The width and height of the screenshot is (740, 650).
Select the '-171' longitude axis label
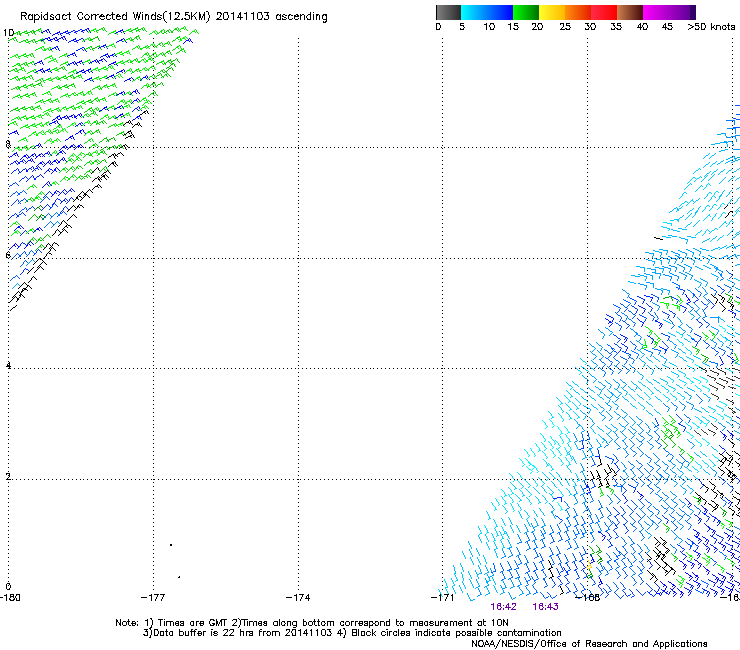coord(443,598)
